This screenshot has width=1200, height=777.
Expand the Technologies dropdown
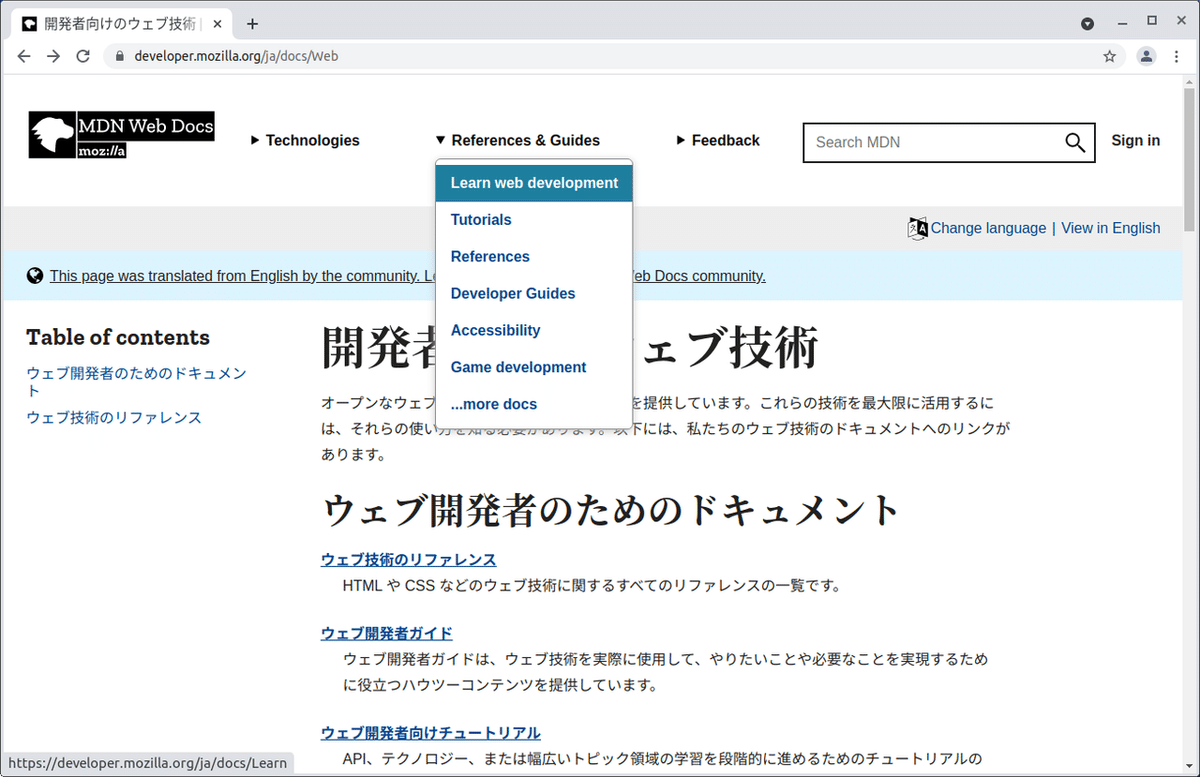pyautogui.click(x=305, y=141)
